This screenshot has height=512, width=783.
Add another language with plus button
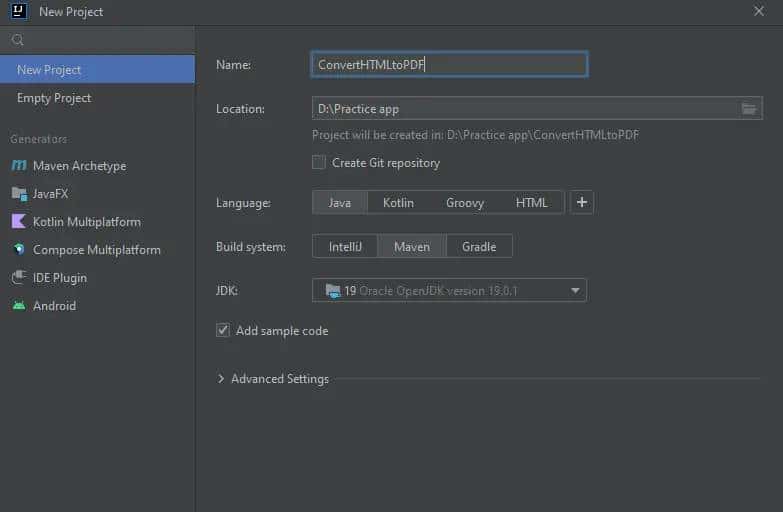(582, 202)
